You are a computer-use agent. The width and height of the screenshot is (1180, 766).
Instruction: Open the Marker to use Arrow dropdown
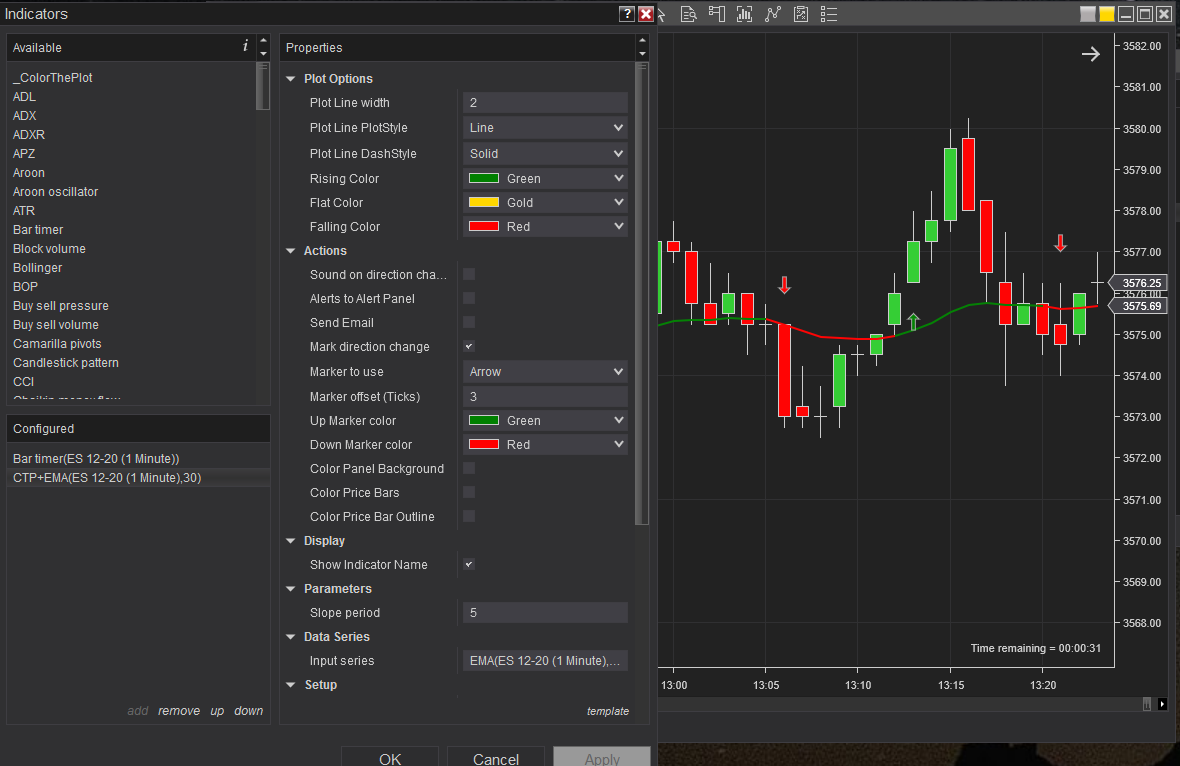point(545,372)
